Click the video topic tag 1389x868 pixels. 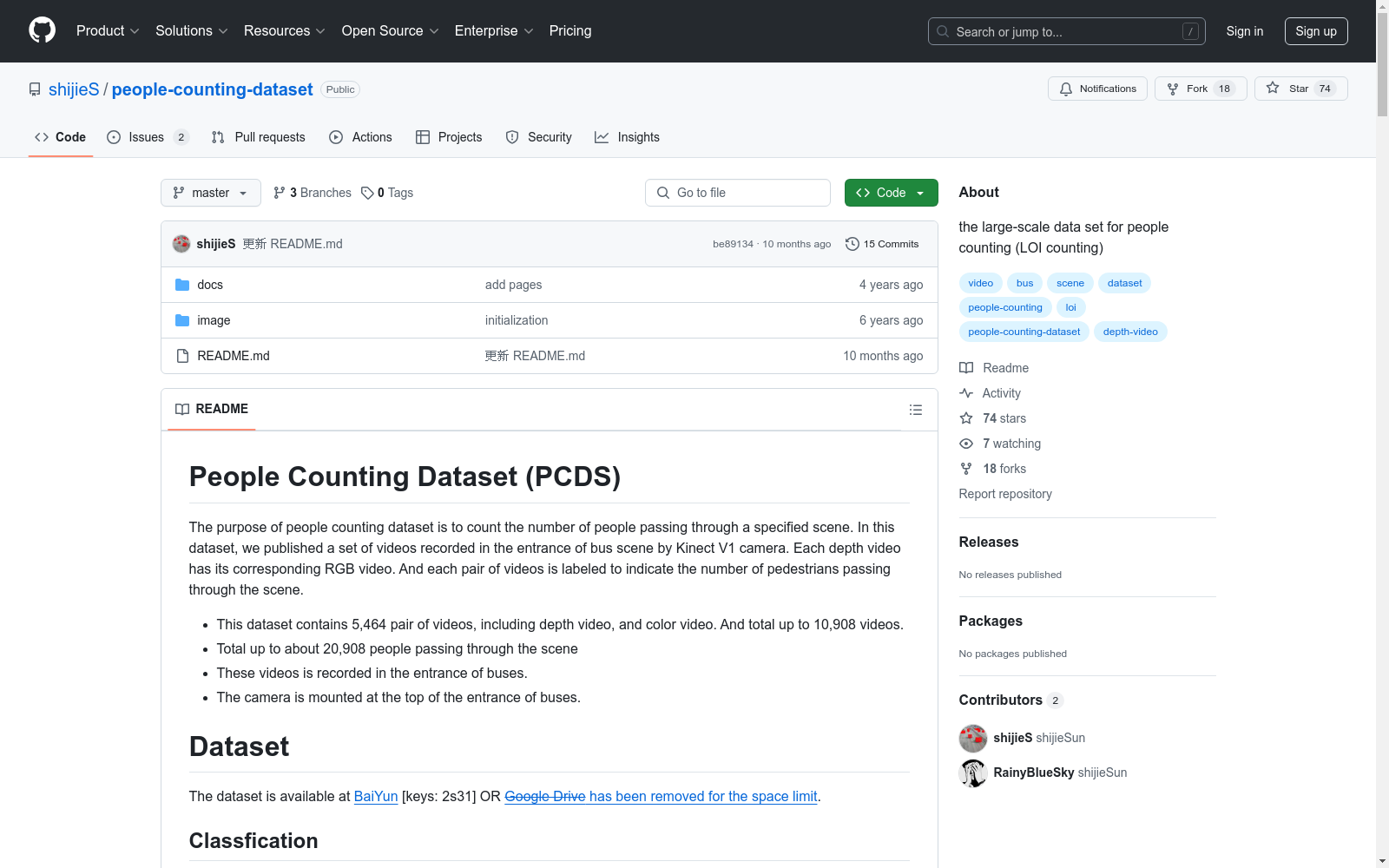tap(981, 283)
